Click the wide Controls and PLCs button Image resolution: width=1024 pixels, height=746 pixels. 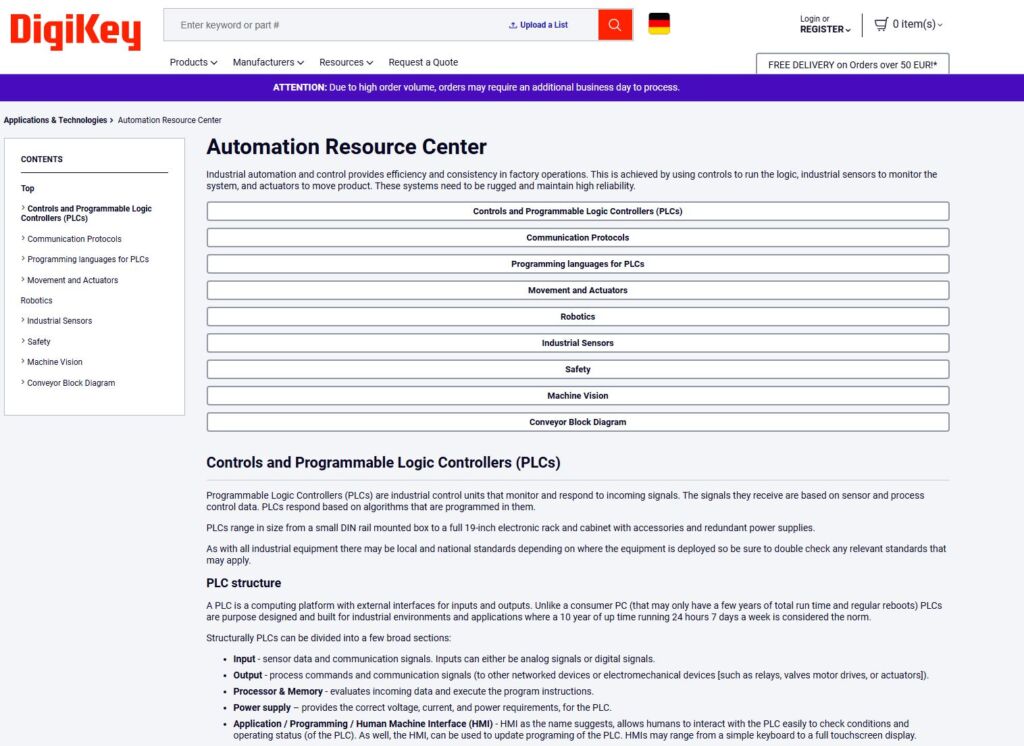(577, 211)
